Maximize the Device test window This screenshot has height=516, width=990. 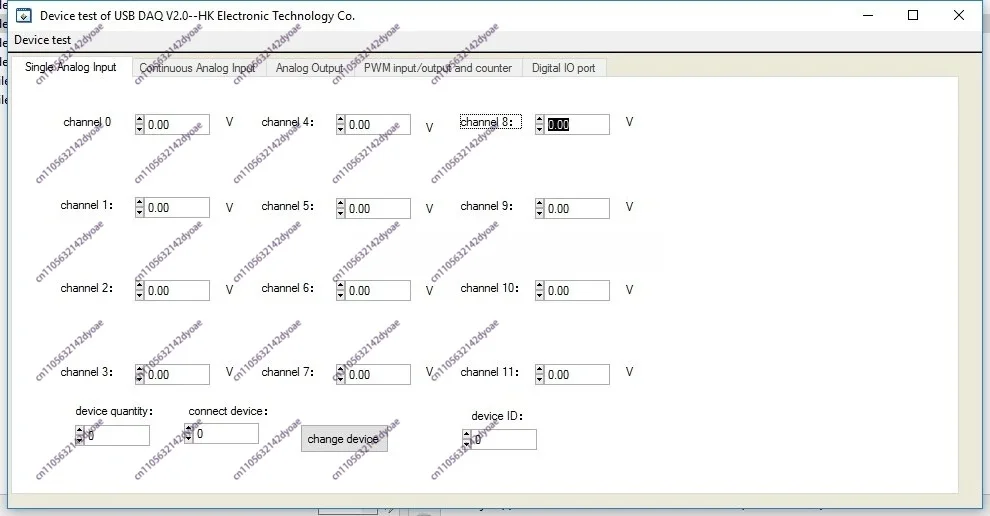coord(913,15)
